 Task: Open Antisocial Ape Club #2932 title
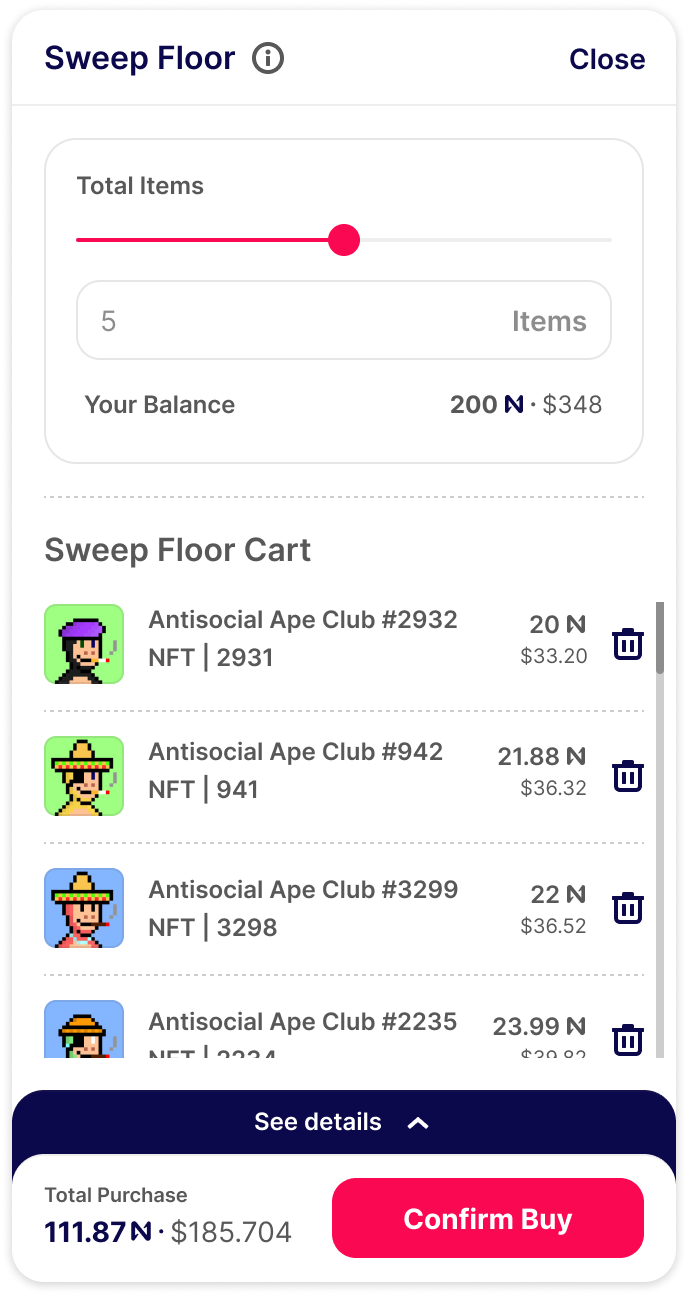click(303, 620)
